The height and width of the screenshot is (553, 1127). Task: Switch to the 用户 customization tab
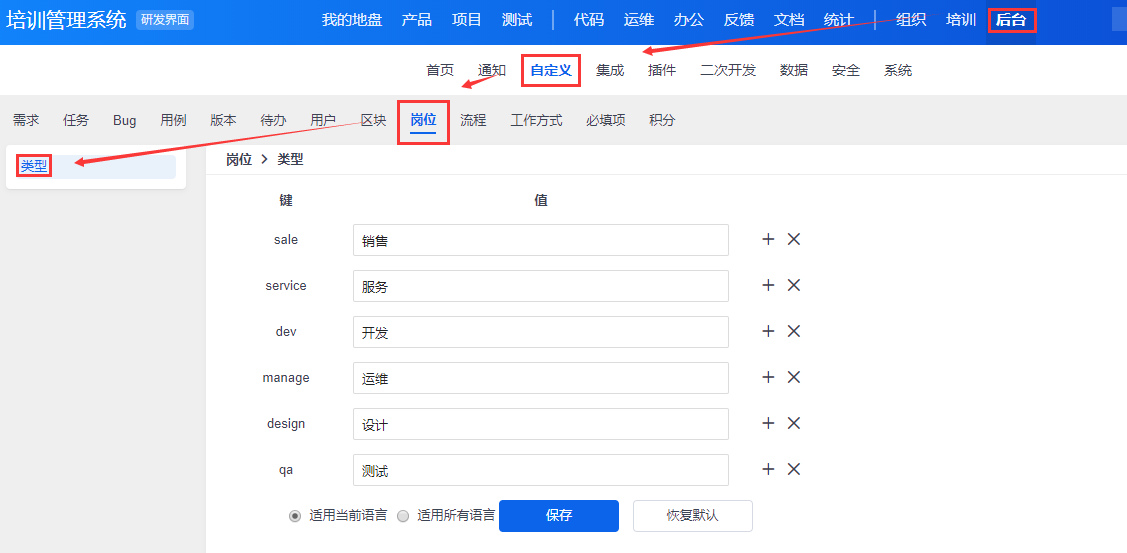click(323, 120)
